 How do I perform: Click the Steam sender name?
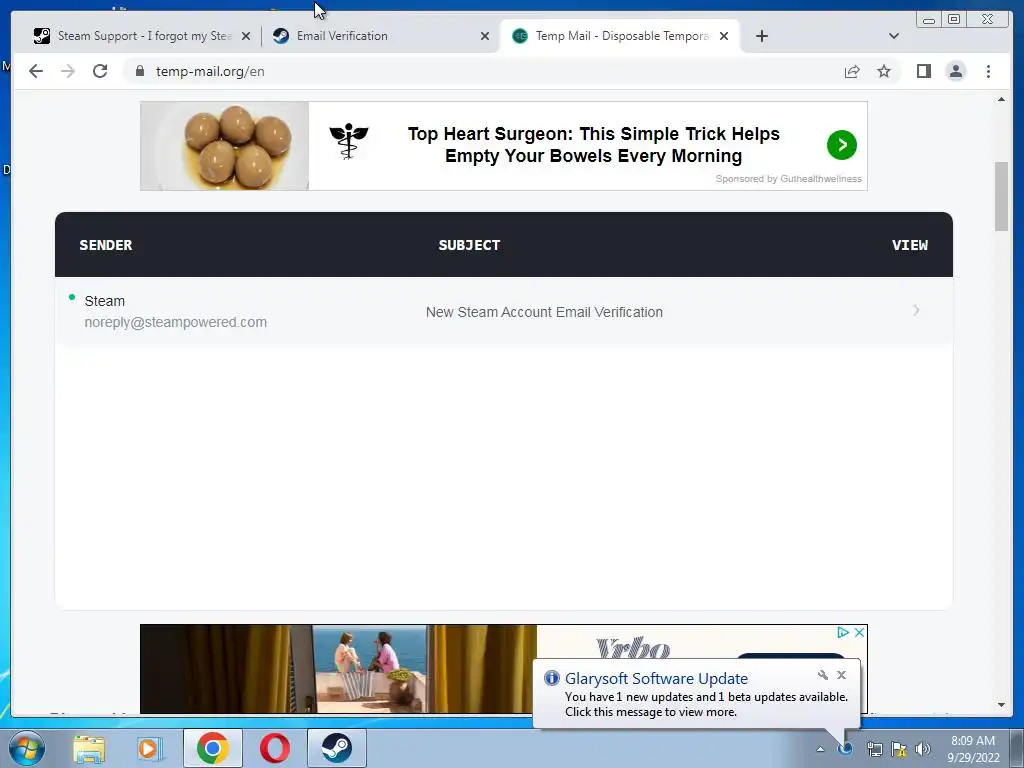[104, 301]
